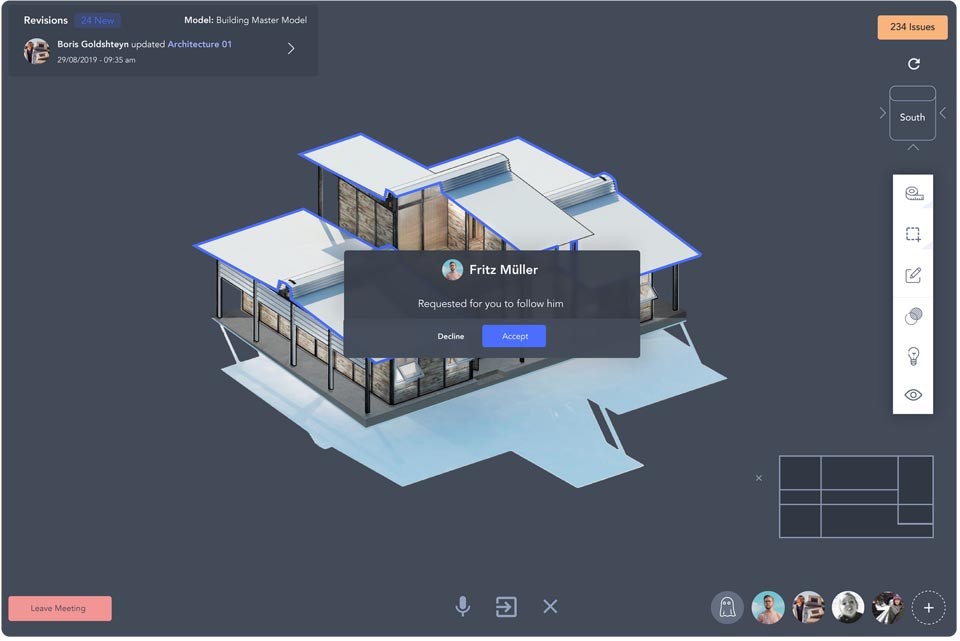Click the exit arrow box icon

pyautogui.click(x=506, y=607)
